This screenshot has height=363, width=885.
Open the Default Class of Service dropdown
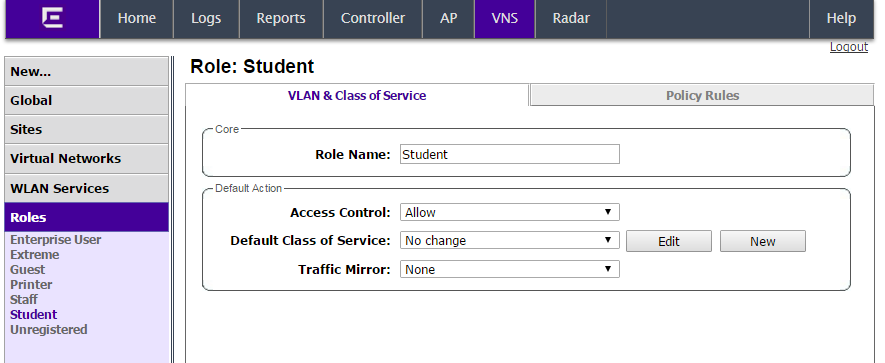coord(510,240)
